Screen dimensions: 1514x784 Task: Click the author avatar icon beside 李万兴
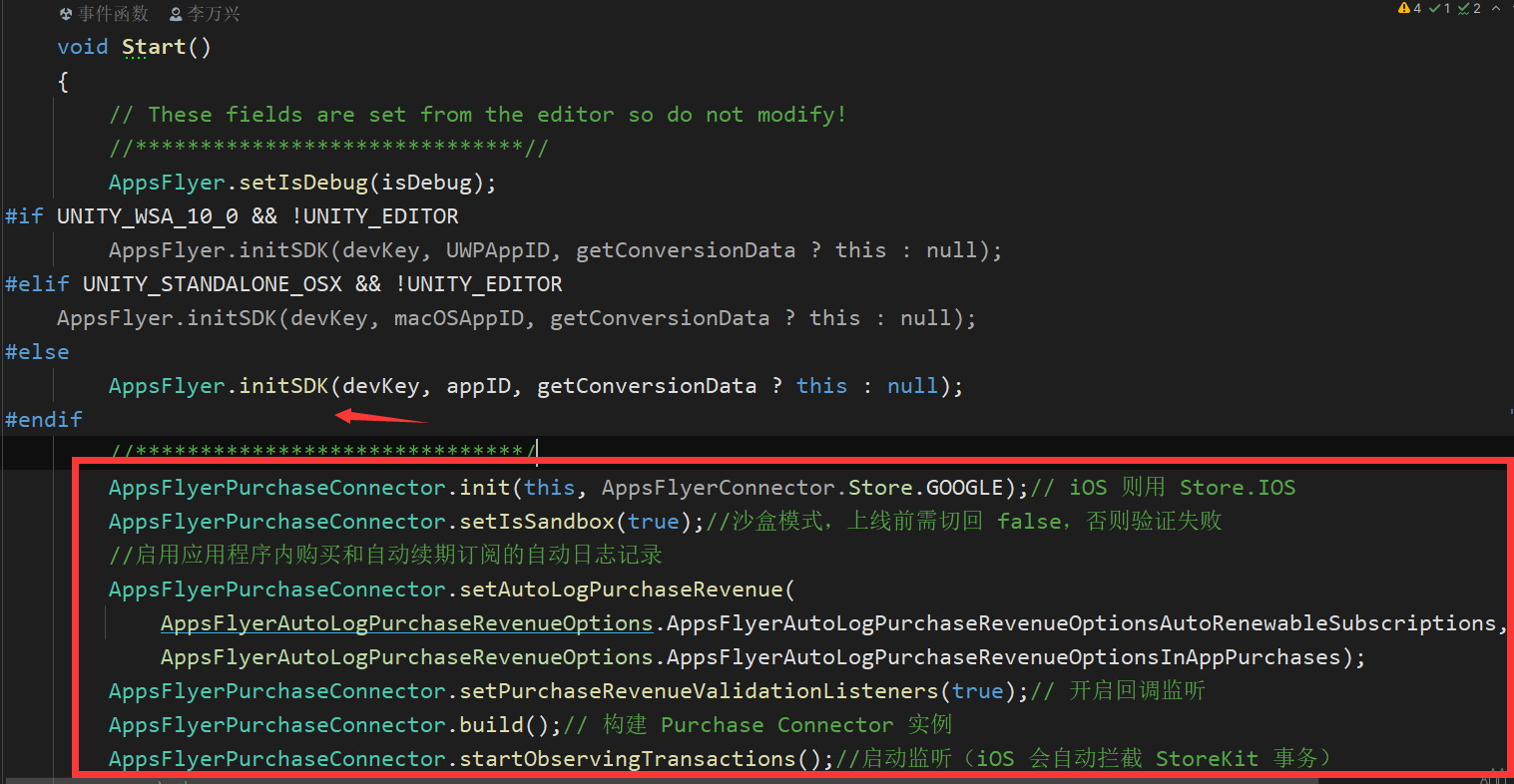pos(176,14)
